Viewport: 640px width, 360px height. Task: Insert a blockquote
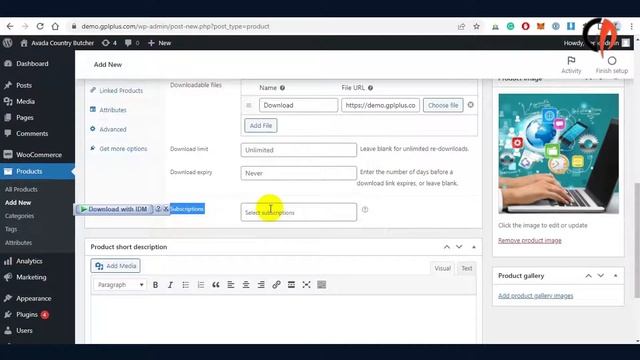[216, 285]
